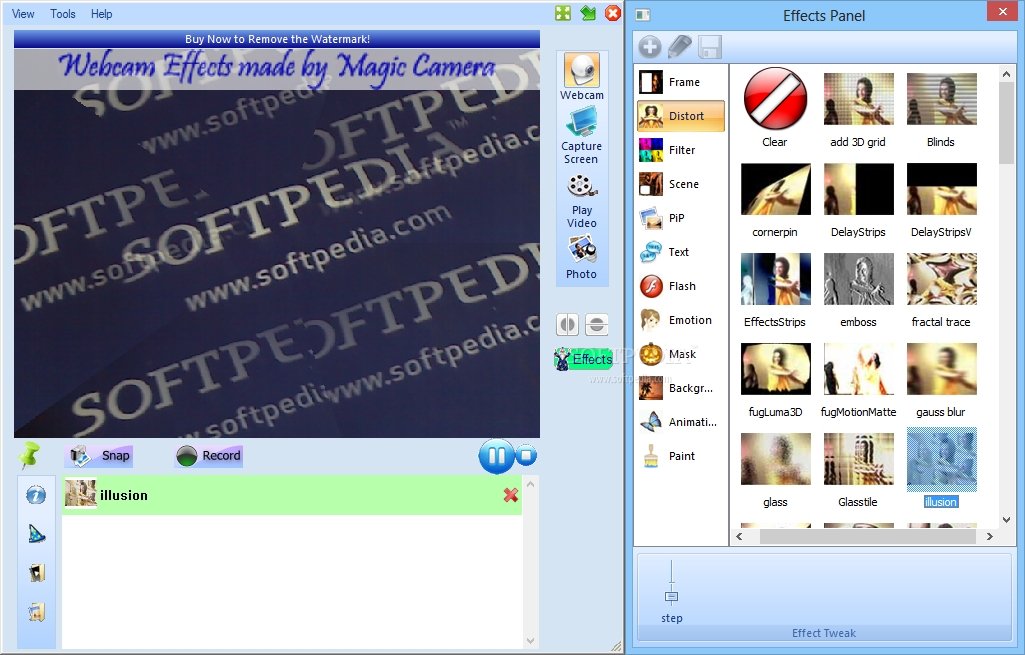Click the green full-screen arrows icon
This screenshot has width=1025, height=655.
point(563,13)
